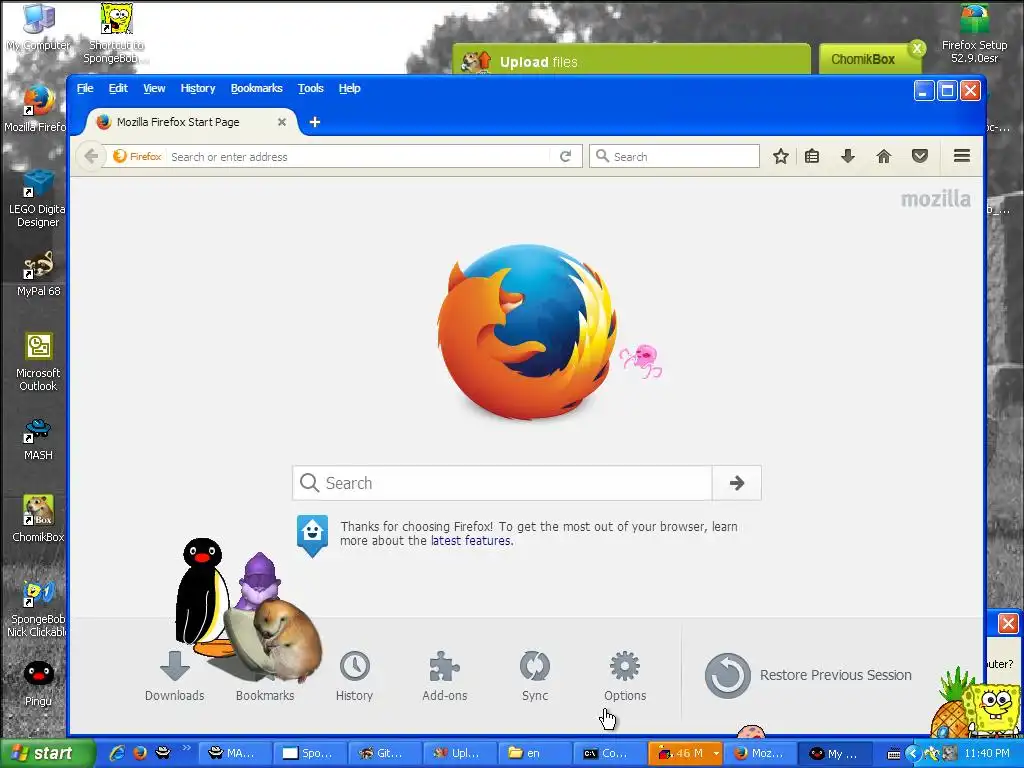Screen dimensions: 1024x768
Task: Show your bookmarks list toolbar icon
Action: [812, 156]
